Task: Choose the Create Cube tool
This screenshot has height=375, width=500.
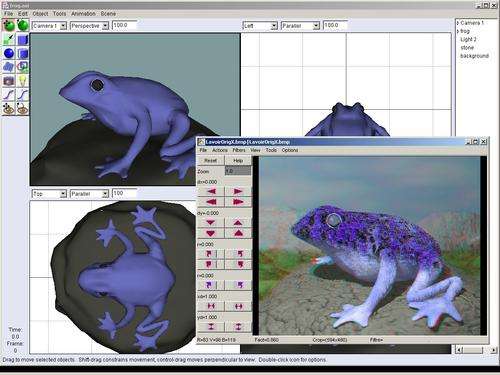Action: point(22,39)
